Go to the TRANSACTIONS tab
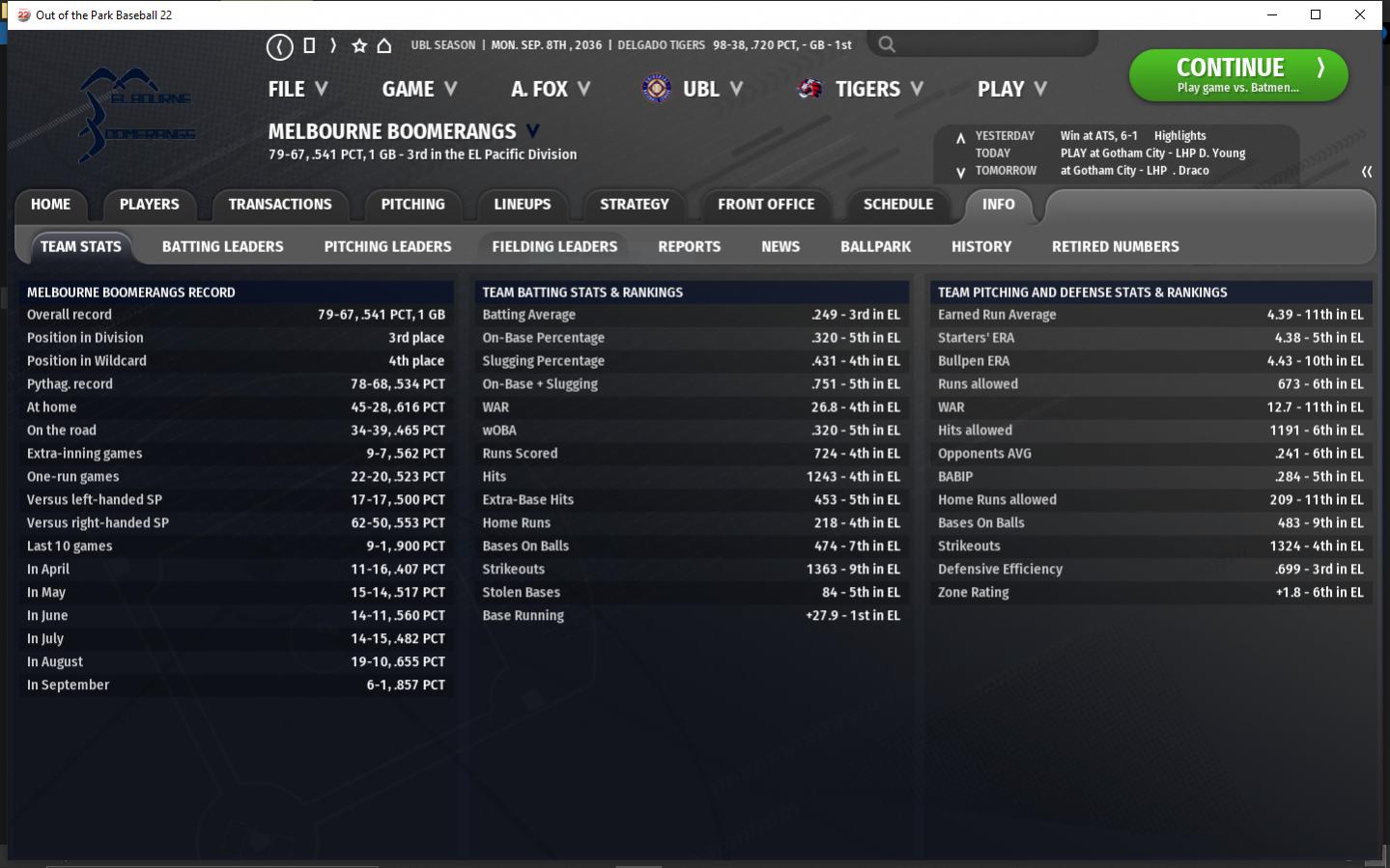1390x868 pixels. coord(280,205)
